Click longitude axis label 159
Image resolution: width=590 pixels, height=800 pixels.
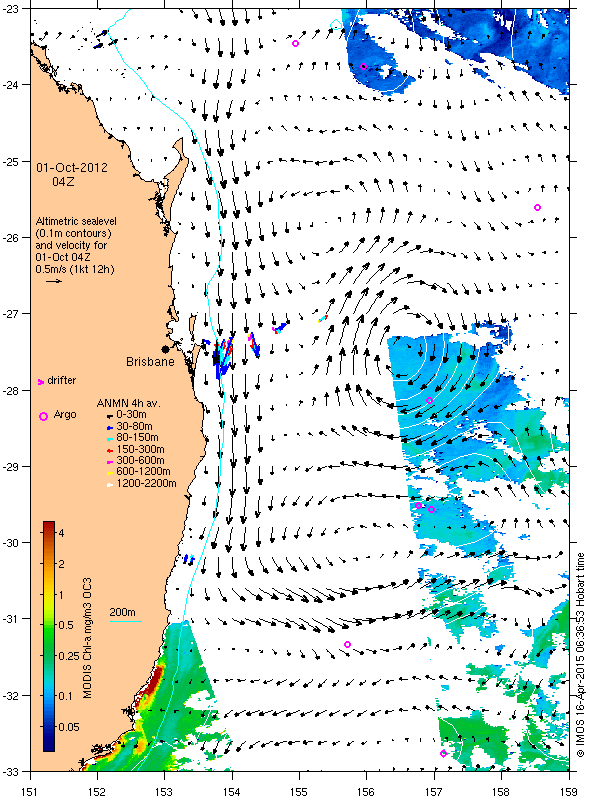[x=569, y=792]
